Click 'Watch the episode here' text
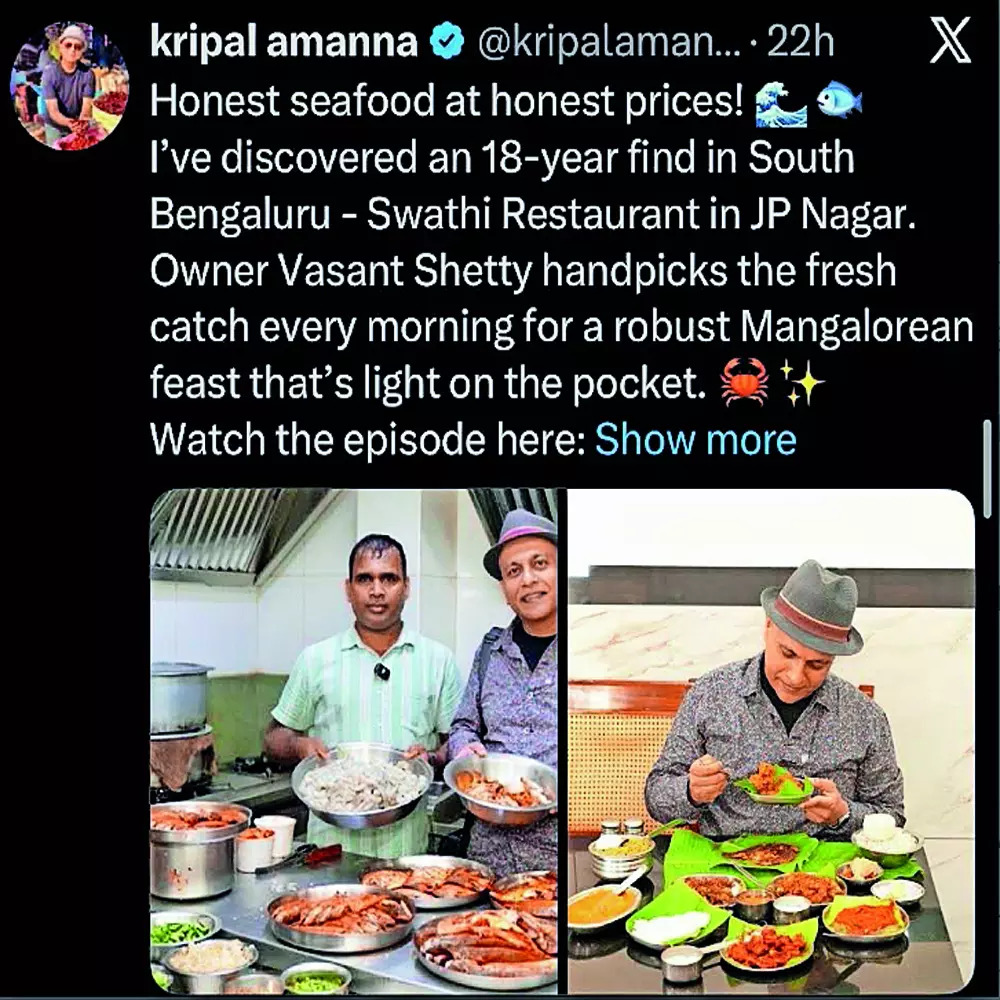 (x=368, y=440)
